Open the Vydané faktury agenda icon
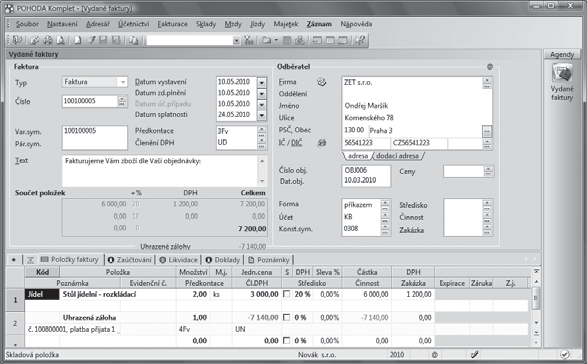This screenshot has width=587, height=364. 562,73
